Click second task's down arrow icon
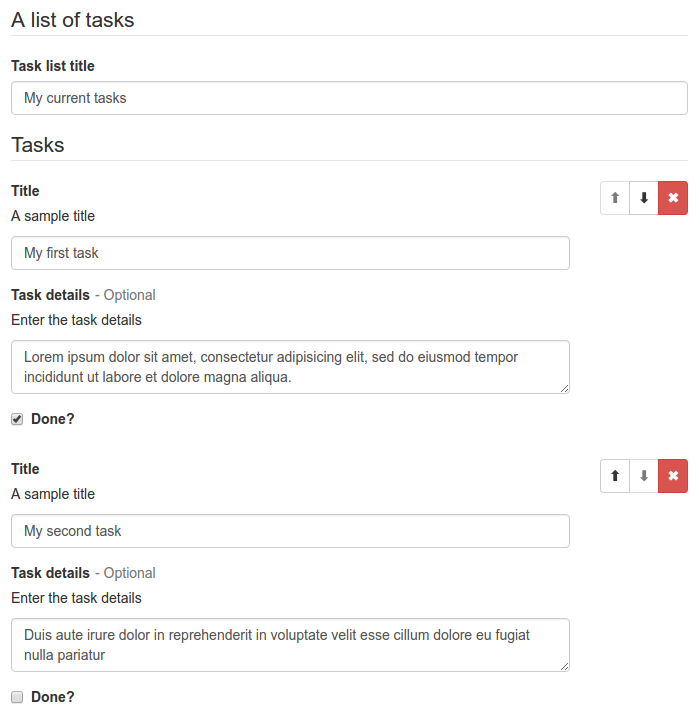Screen dimensions: 700x715 [644, 476]
